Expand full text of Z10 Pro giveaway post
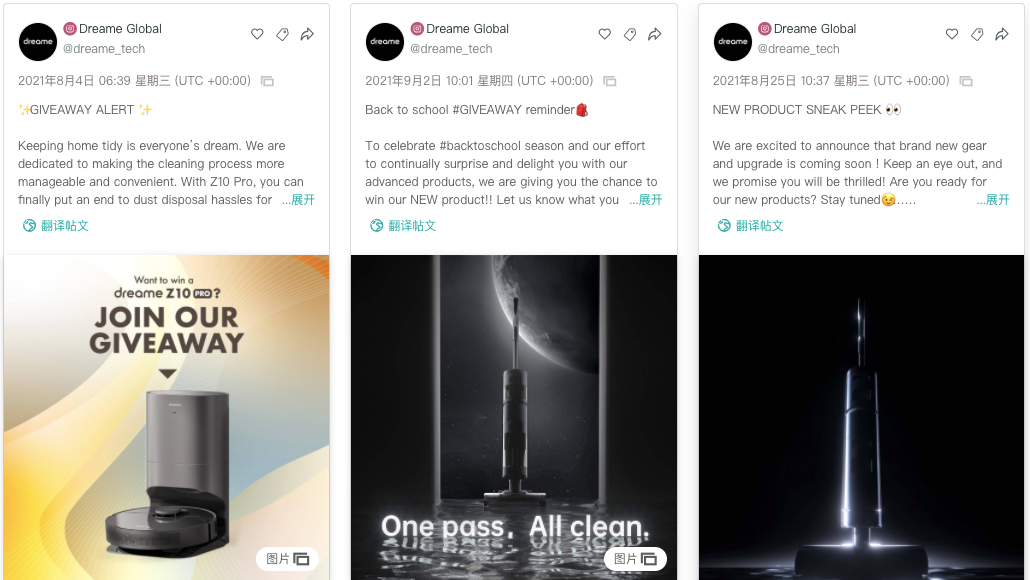The width and height of the screenshot is (1030, 580). tap(298, 200)
